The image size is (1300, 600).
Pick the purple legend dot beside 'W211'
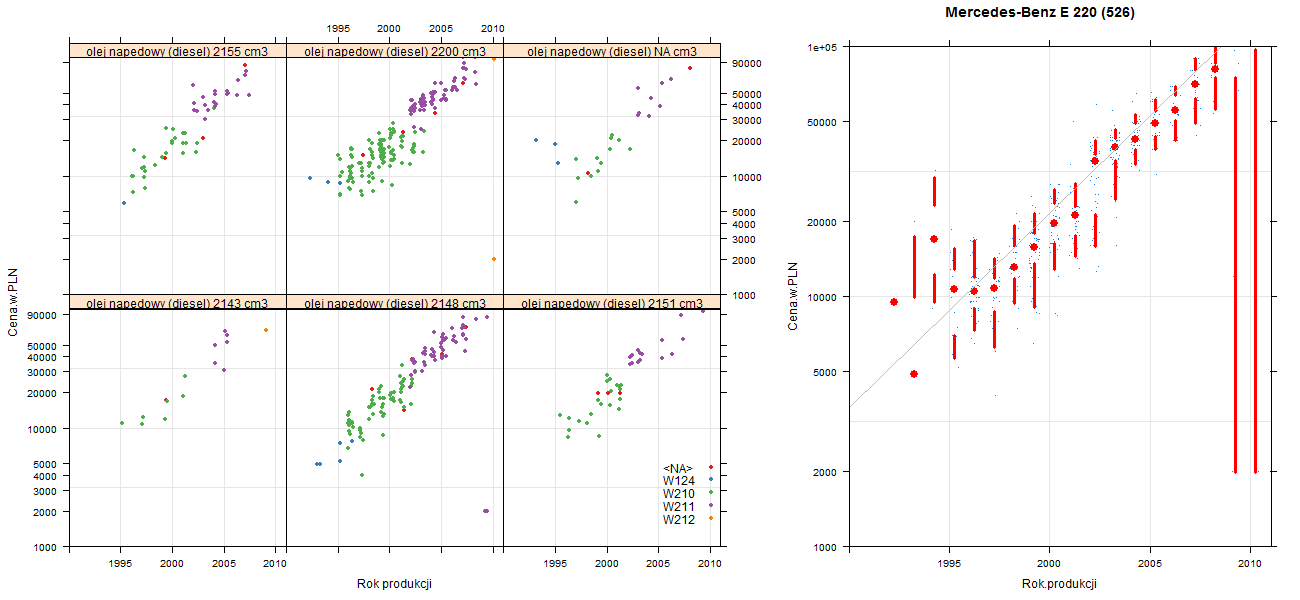(710, 506)
